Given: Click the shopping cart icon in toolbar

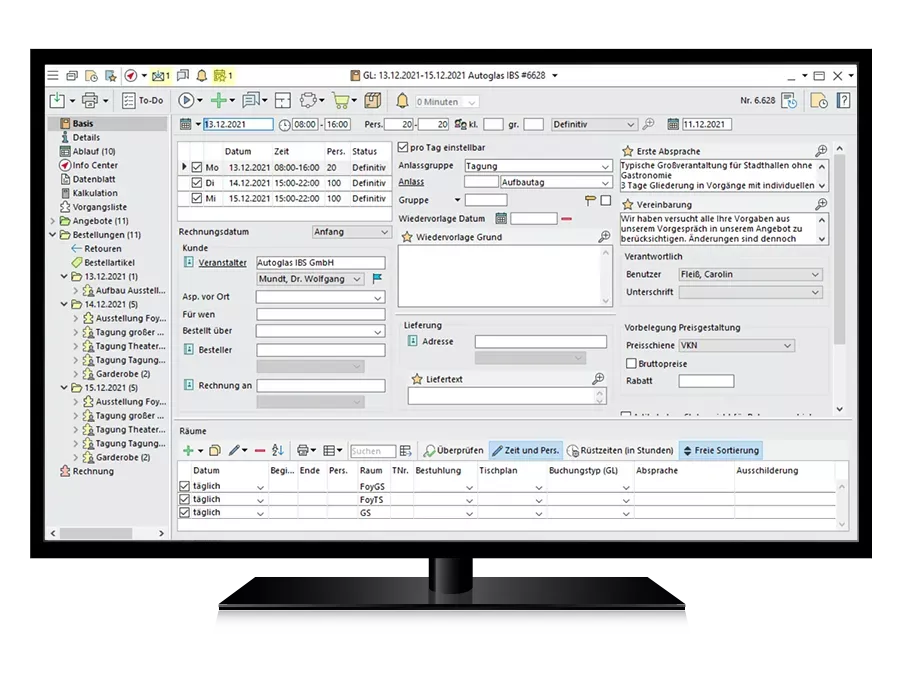Looking at the screenshot, I should coord(341,101).
